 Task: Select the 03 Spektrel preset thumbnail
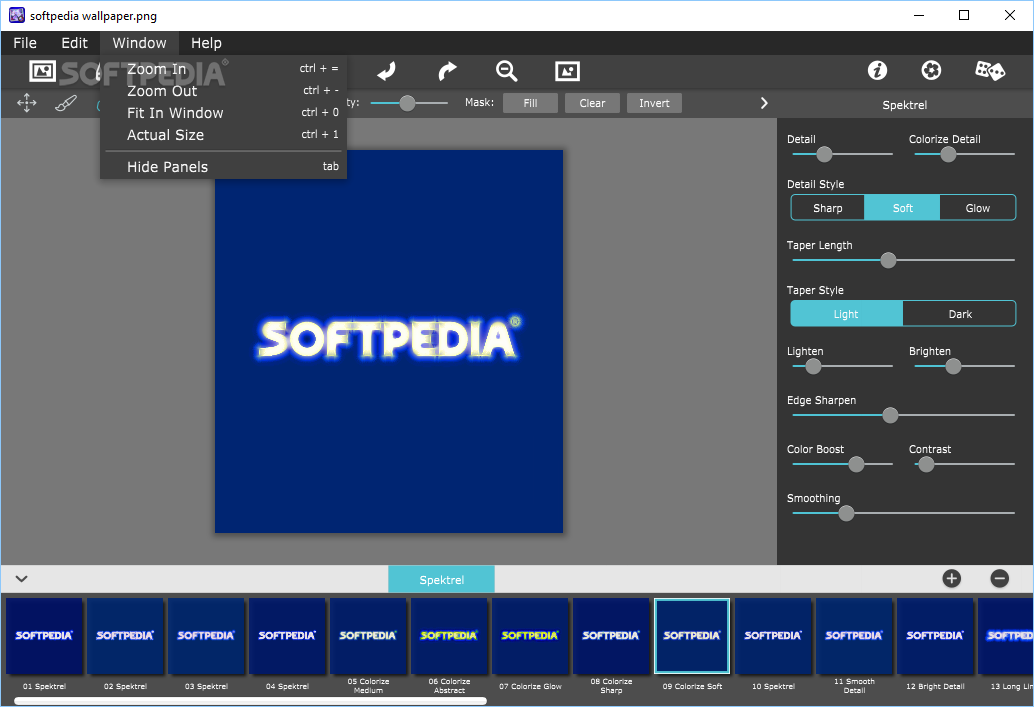tap(206, 636)
